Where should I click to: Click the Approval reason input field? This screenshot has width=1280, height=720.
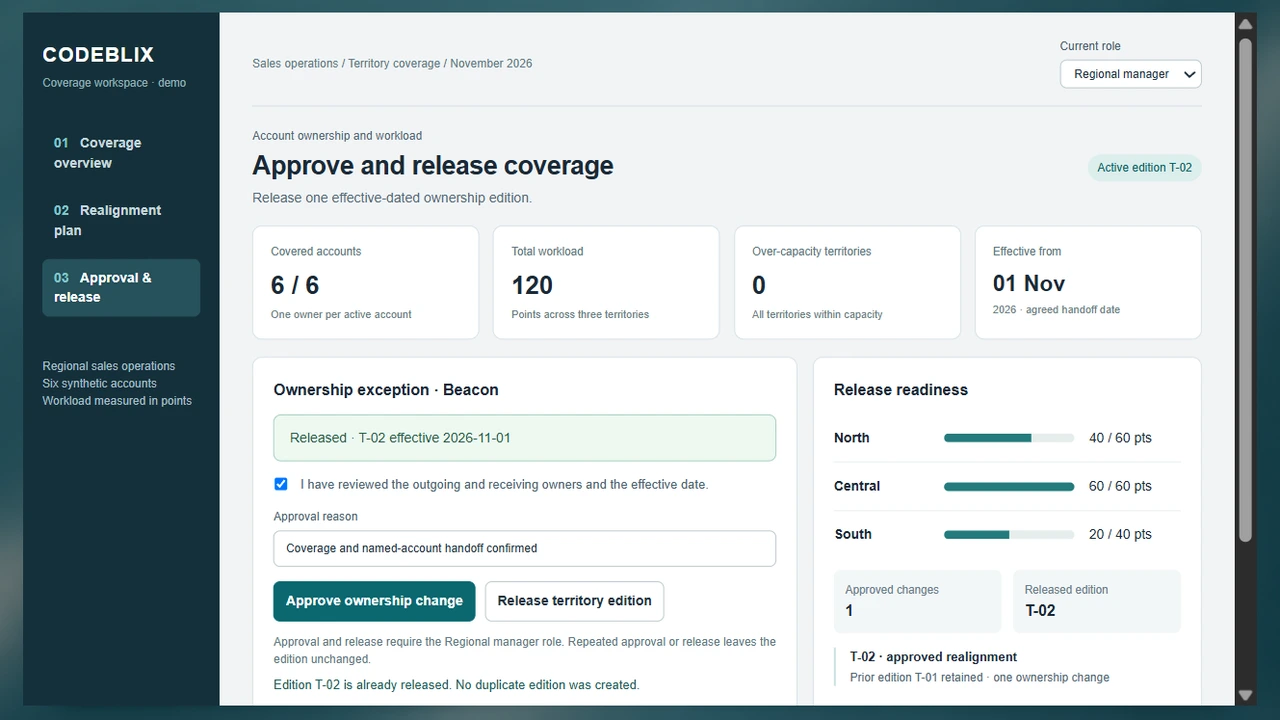coord(524,548)
